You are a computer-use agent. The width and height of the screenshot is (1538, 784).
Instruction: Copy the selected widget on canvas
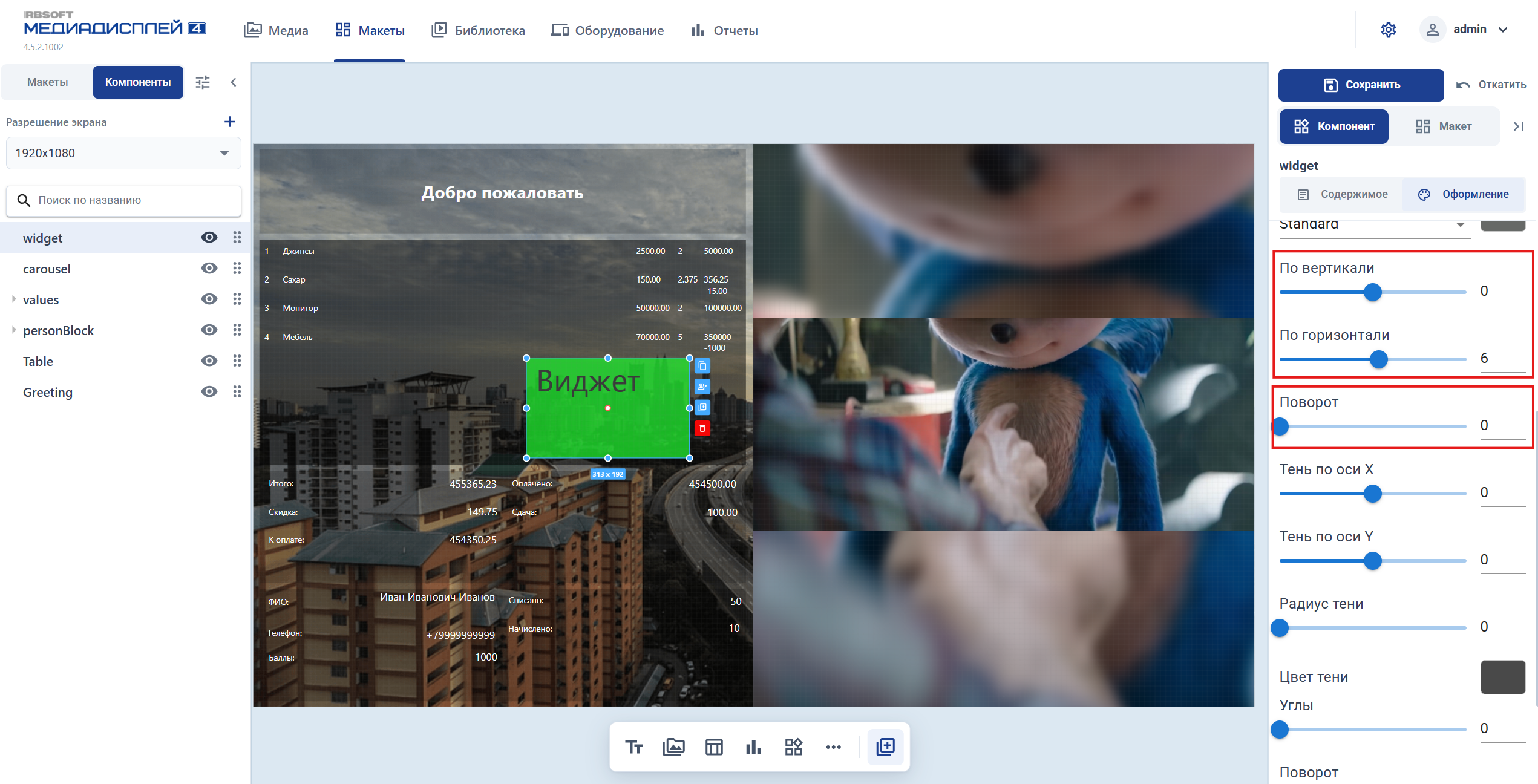tap(702, 366)
